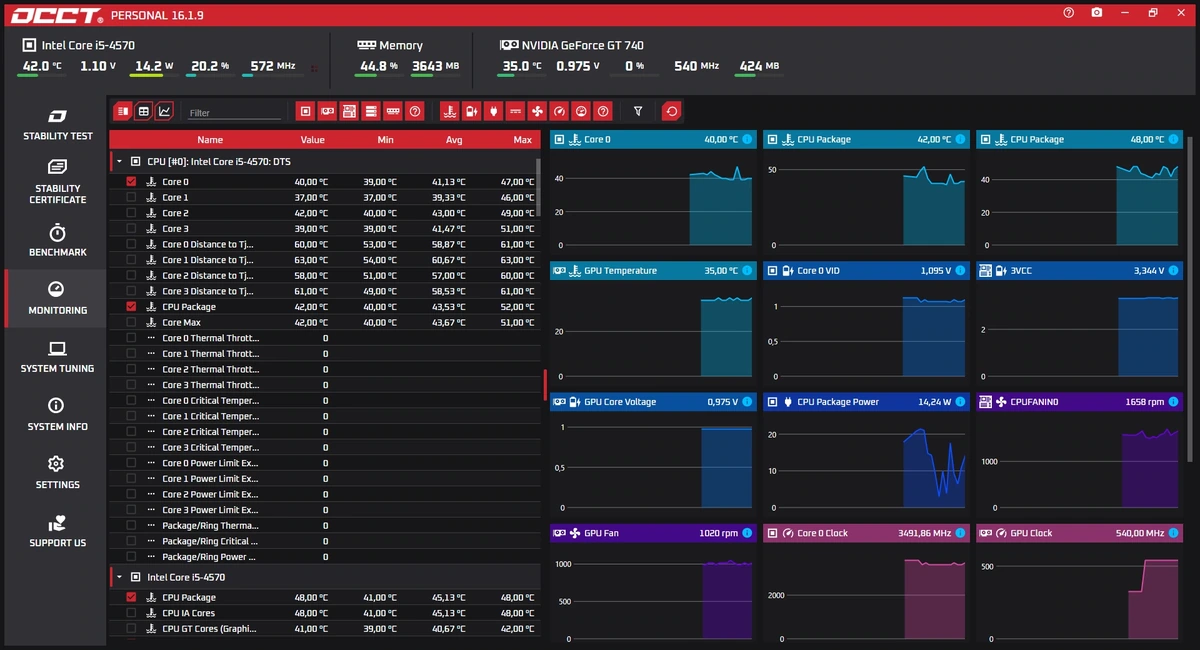This screenshot has width=1200, height=650.
Task: Toggle the square icon on Core 0 VID graph
Action: coord(773,270)
